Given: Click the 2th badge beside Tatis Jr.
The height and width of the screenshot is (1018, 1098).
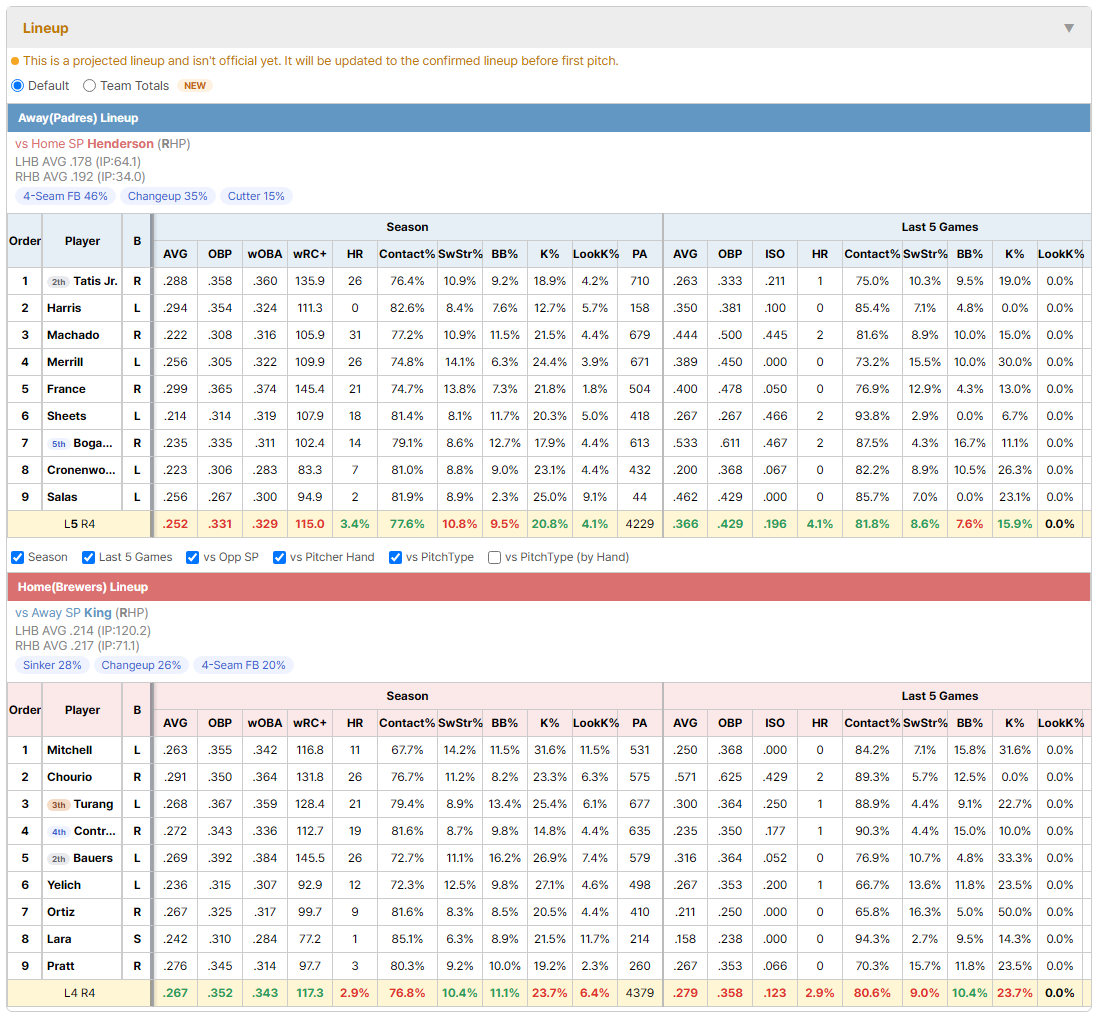Looking at the screenshot, I should click(58, 281).
